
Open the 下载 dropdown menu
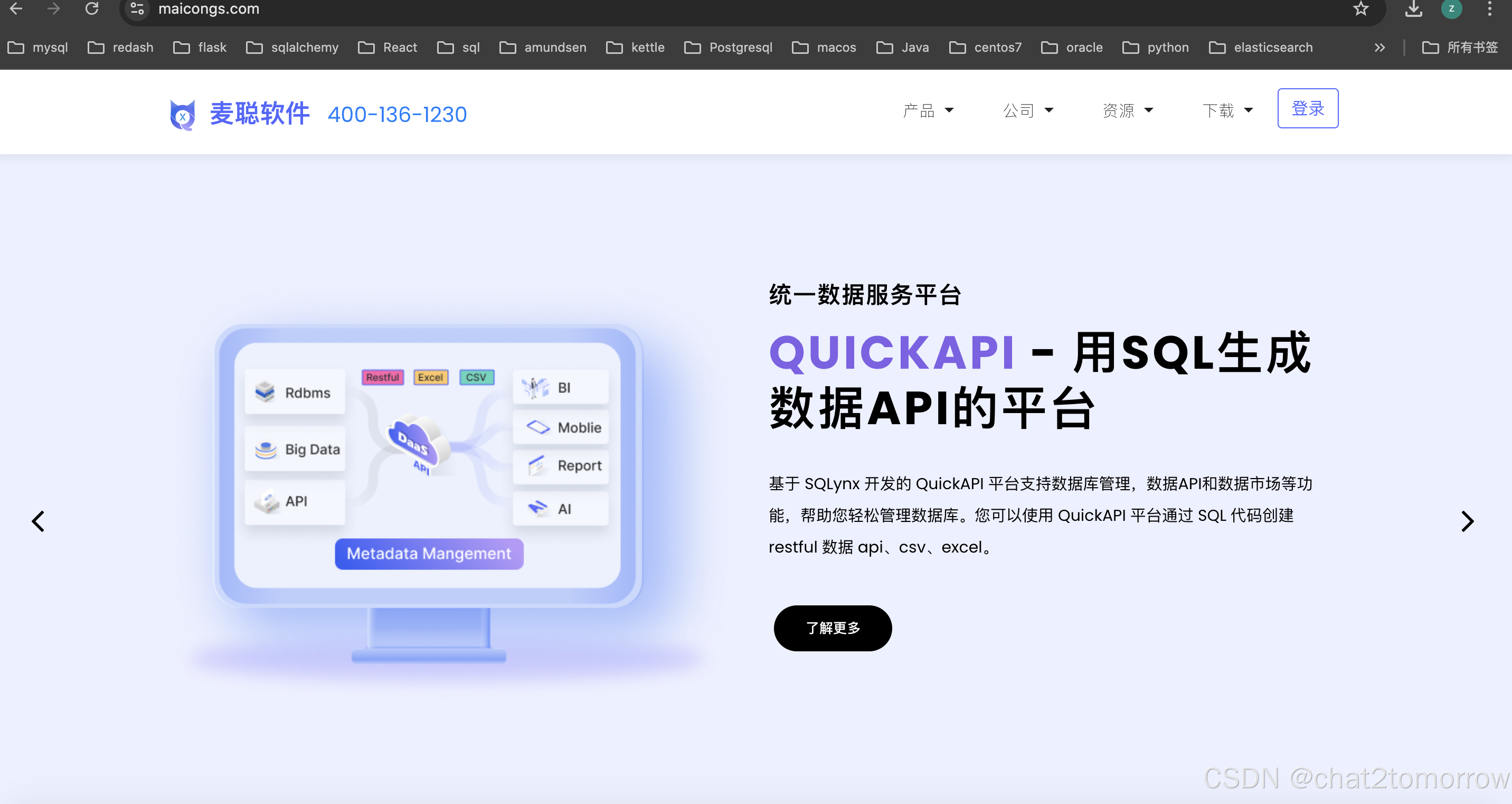[x=1227, y=110]
